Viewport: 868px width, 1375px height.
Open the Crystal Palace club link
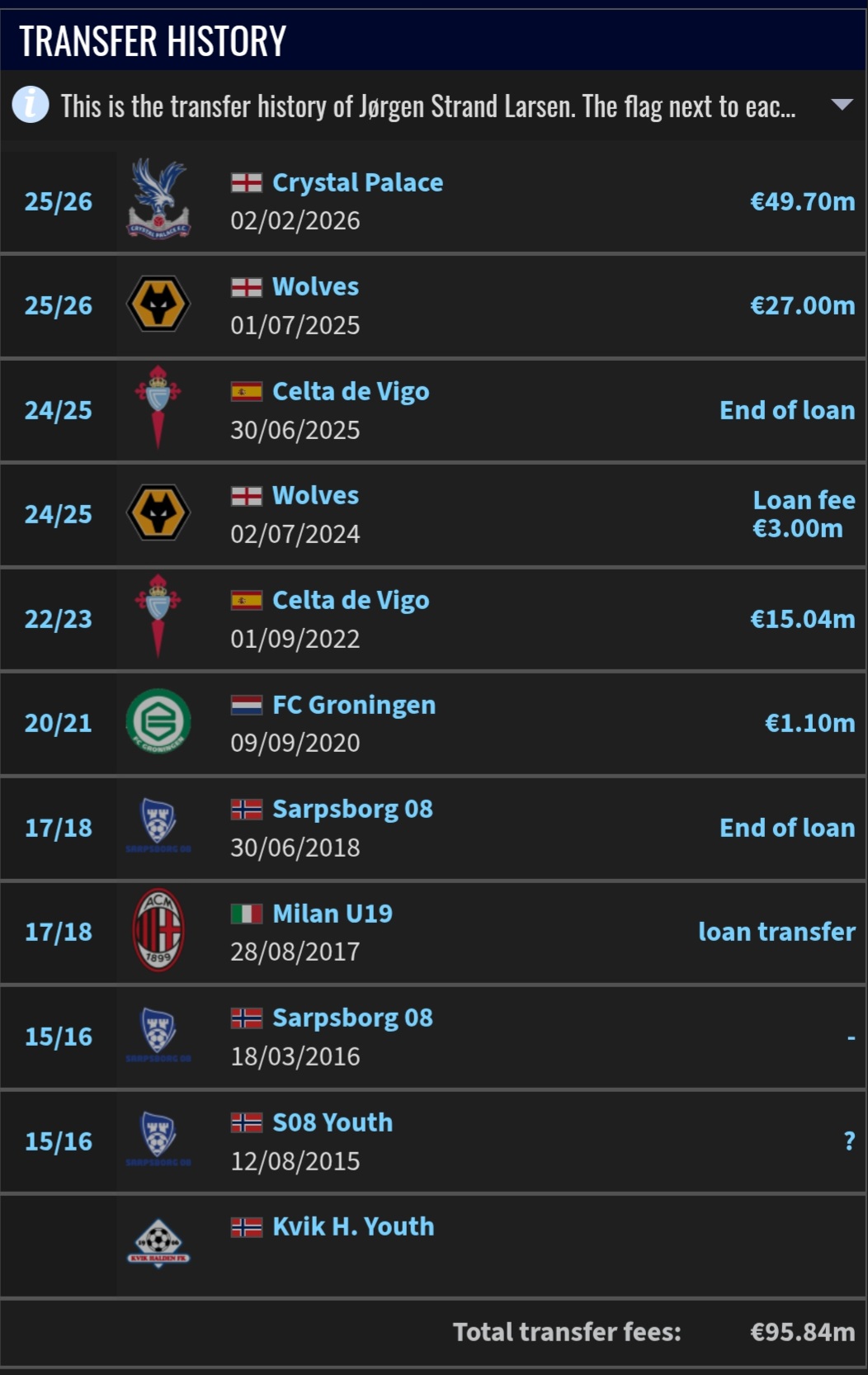coord(357,182)
